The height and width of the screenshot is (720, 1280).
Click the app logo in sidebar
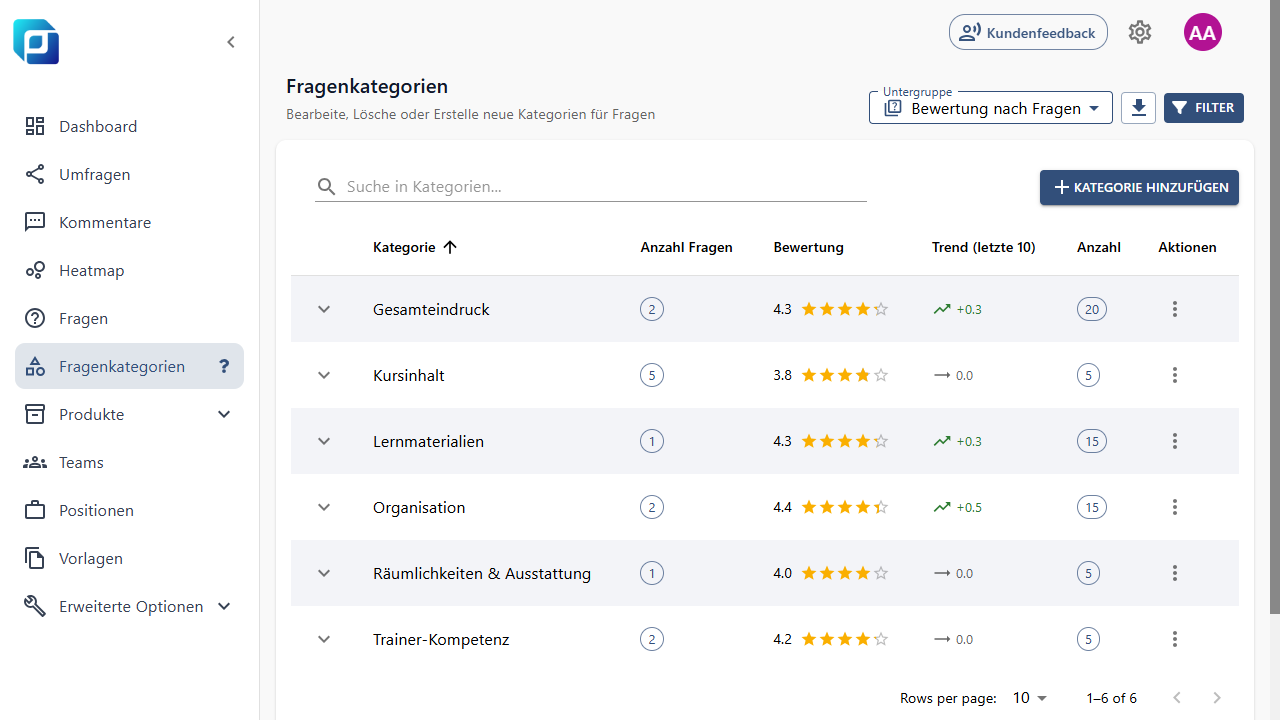point(36,42)
